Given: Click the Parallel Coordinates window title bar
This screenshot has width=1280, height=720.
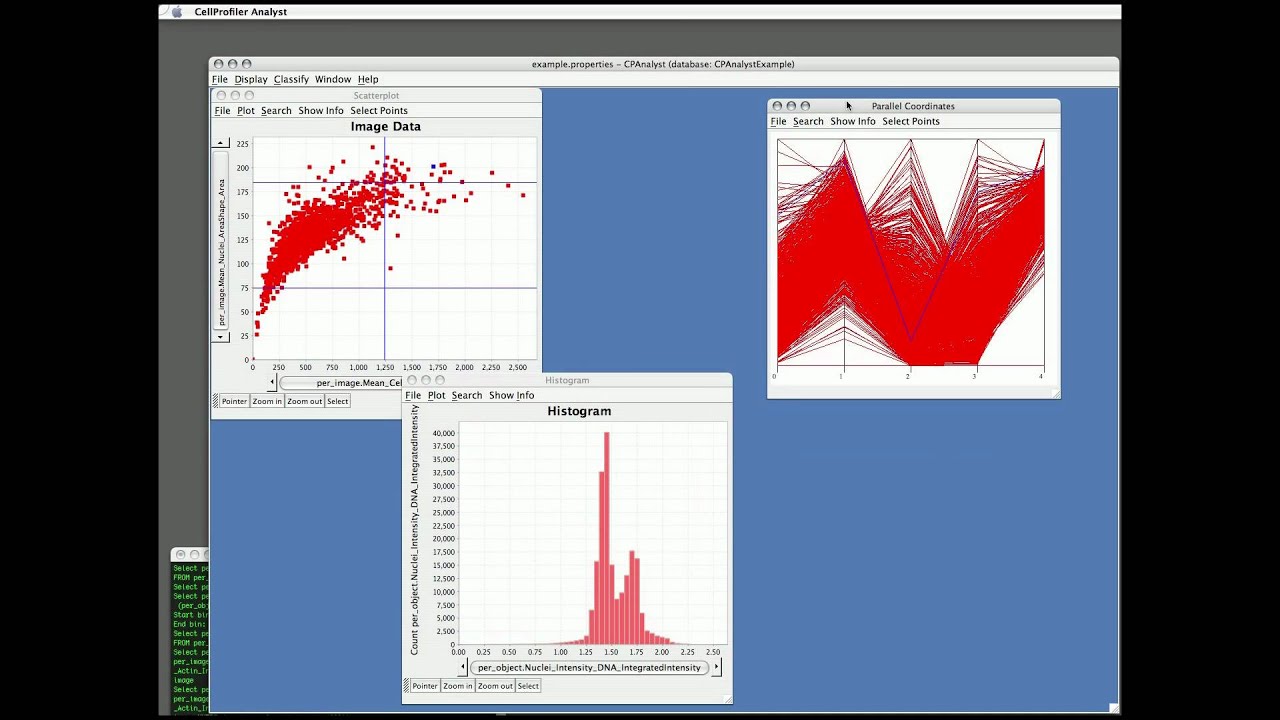Looking at the screenshot, I should pos(913,106).
